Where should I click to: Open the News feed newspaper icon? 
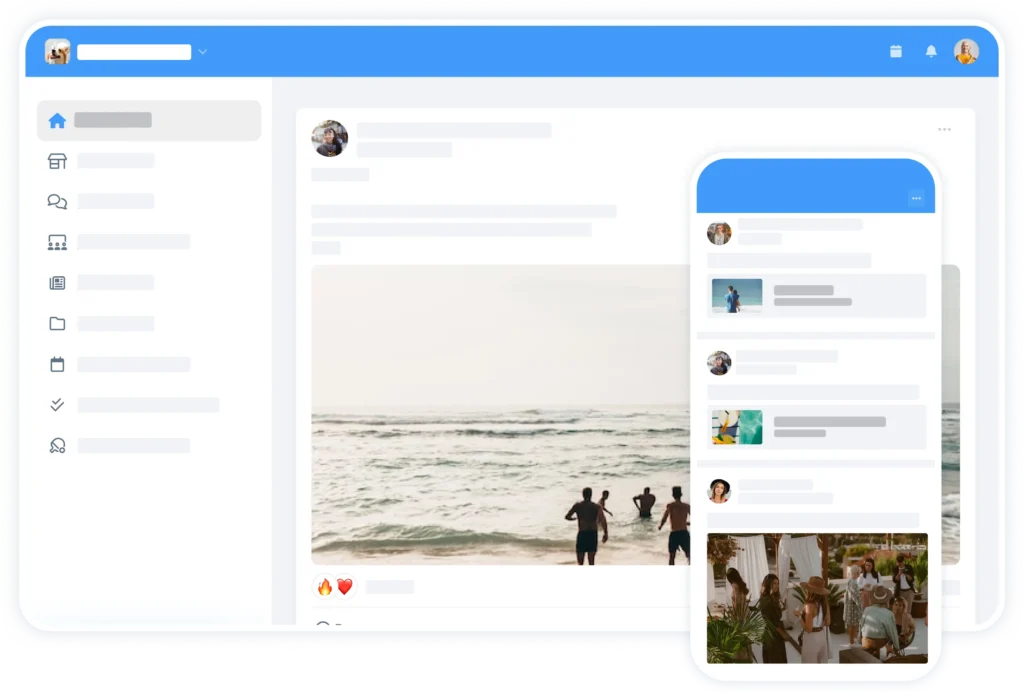(x=57, y=282)
